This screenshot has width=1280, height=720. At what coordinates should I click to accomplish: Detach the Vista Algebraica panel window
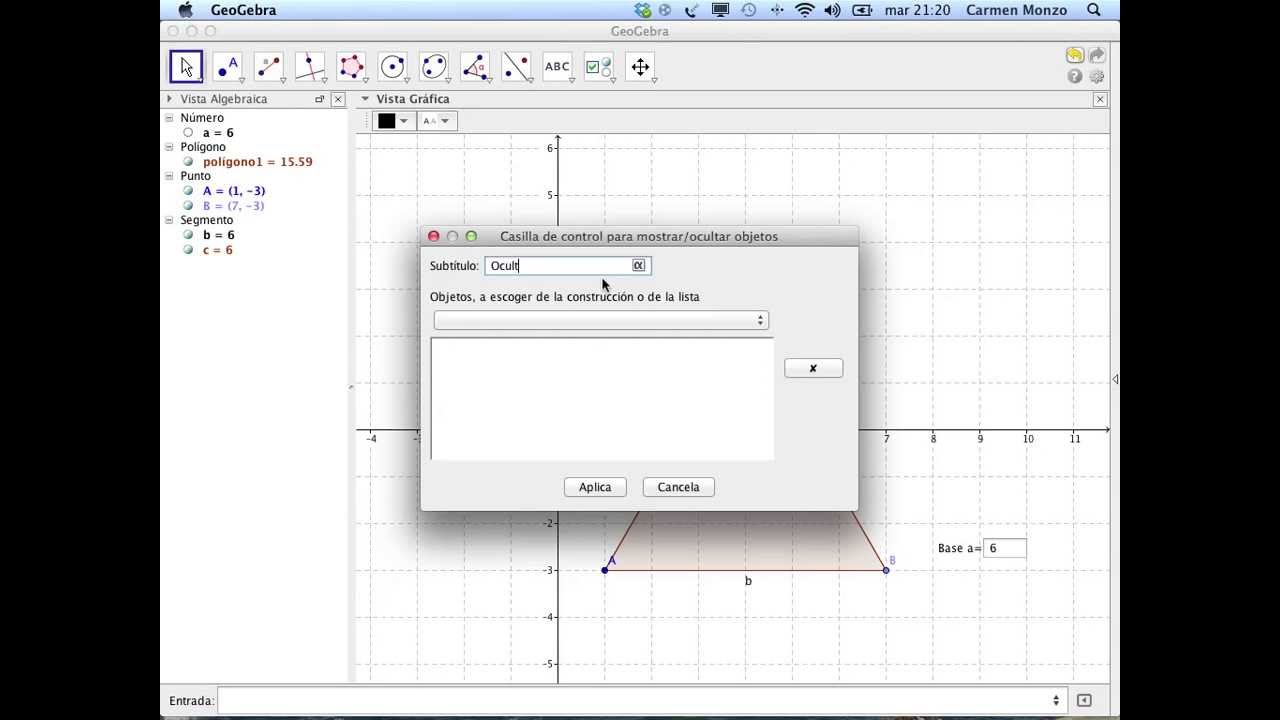click(320, 99)
